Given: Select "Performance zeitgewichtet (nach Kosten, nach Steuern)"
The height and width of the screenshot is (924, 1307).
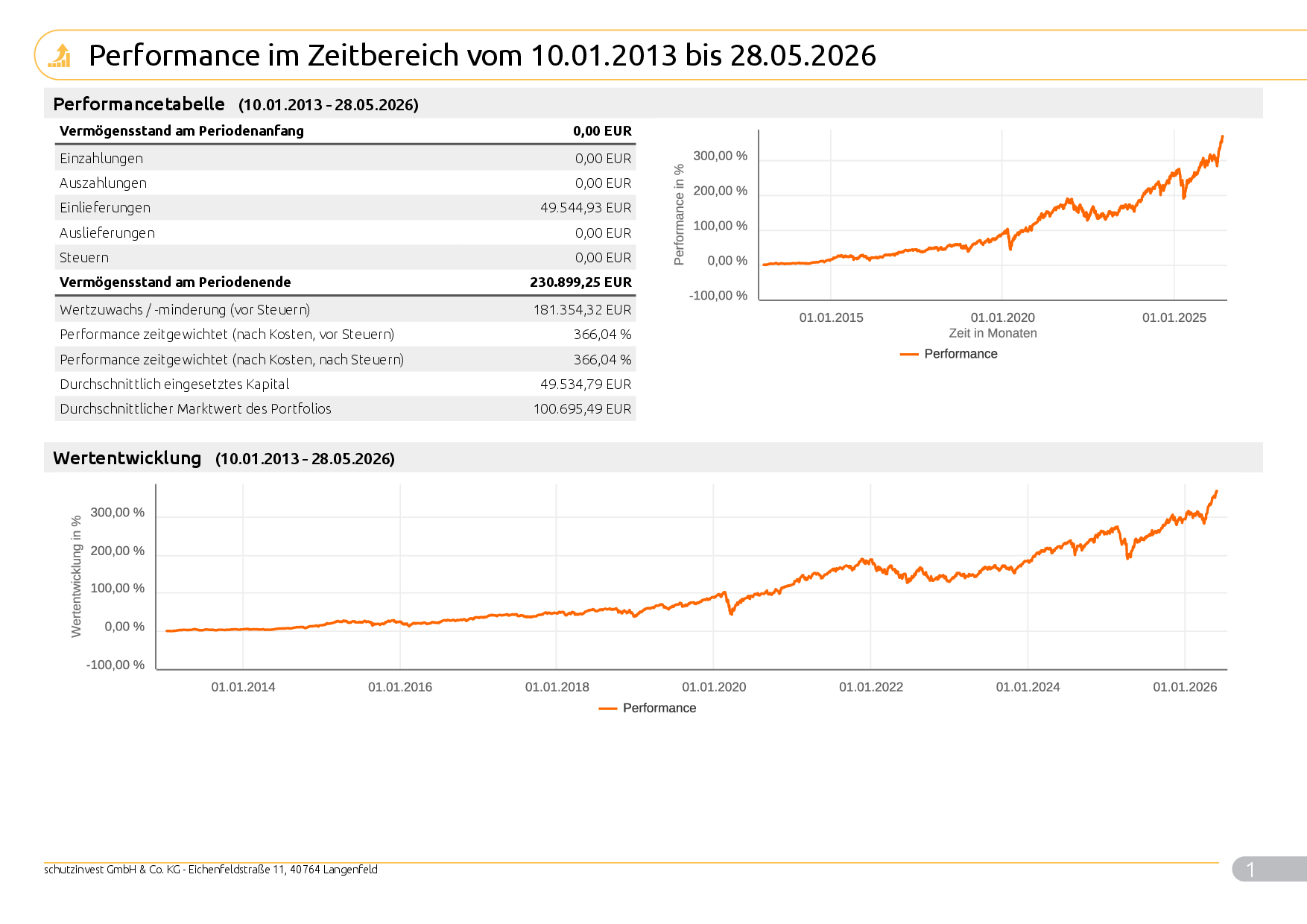Looking at the screenshot, I should 232,359.
